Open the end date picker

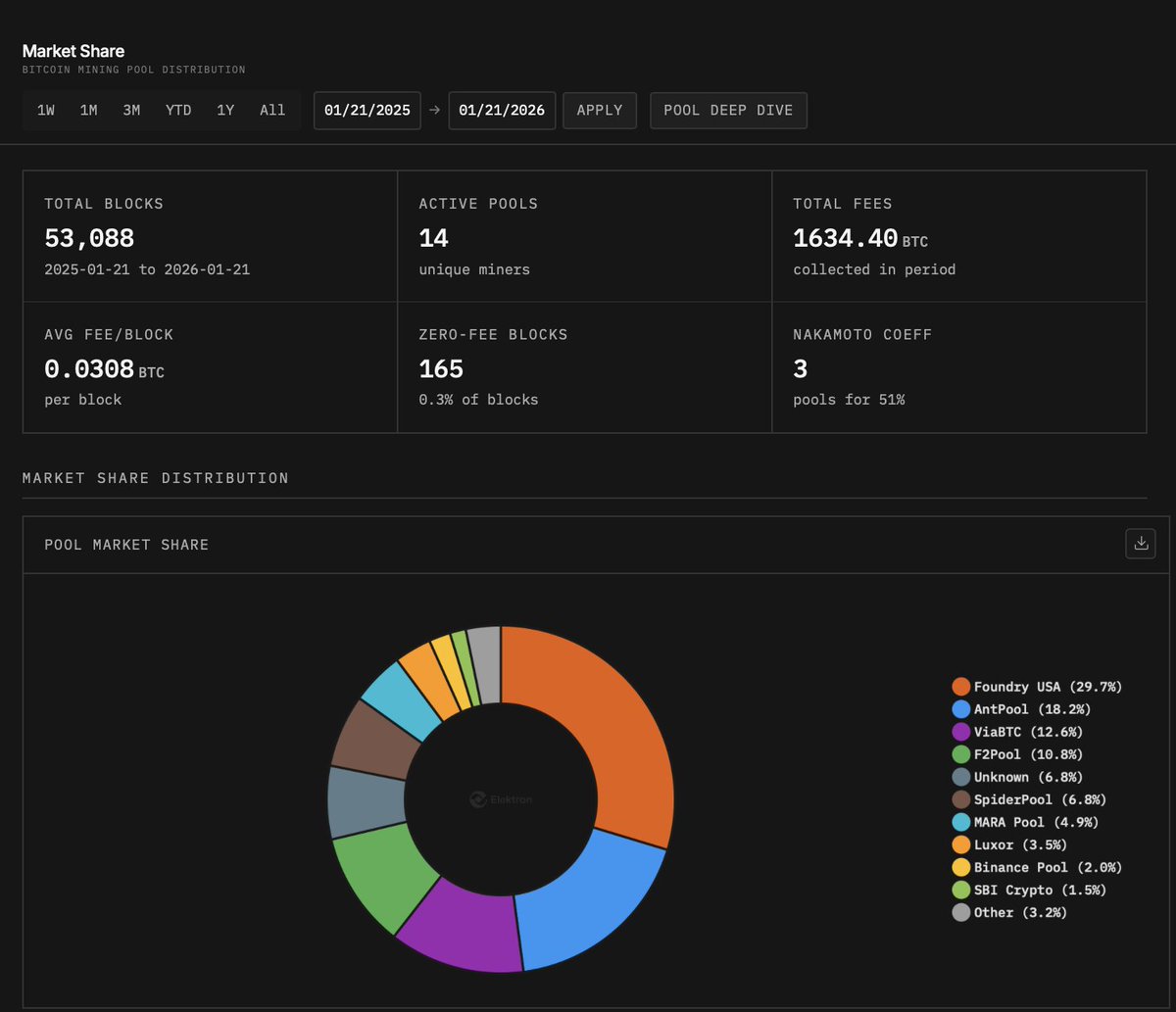(x=502, y=110)
